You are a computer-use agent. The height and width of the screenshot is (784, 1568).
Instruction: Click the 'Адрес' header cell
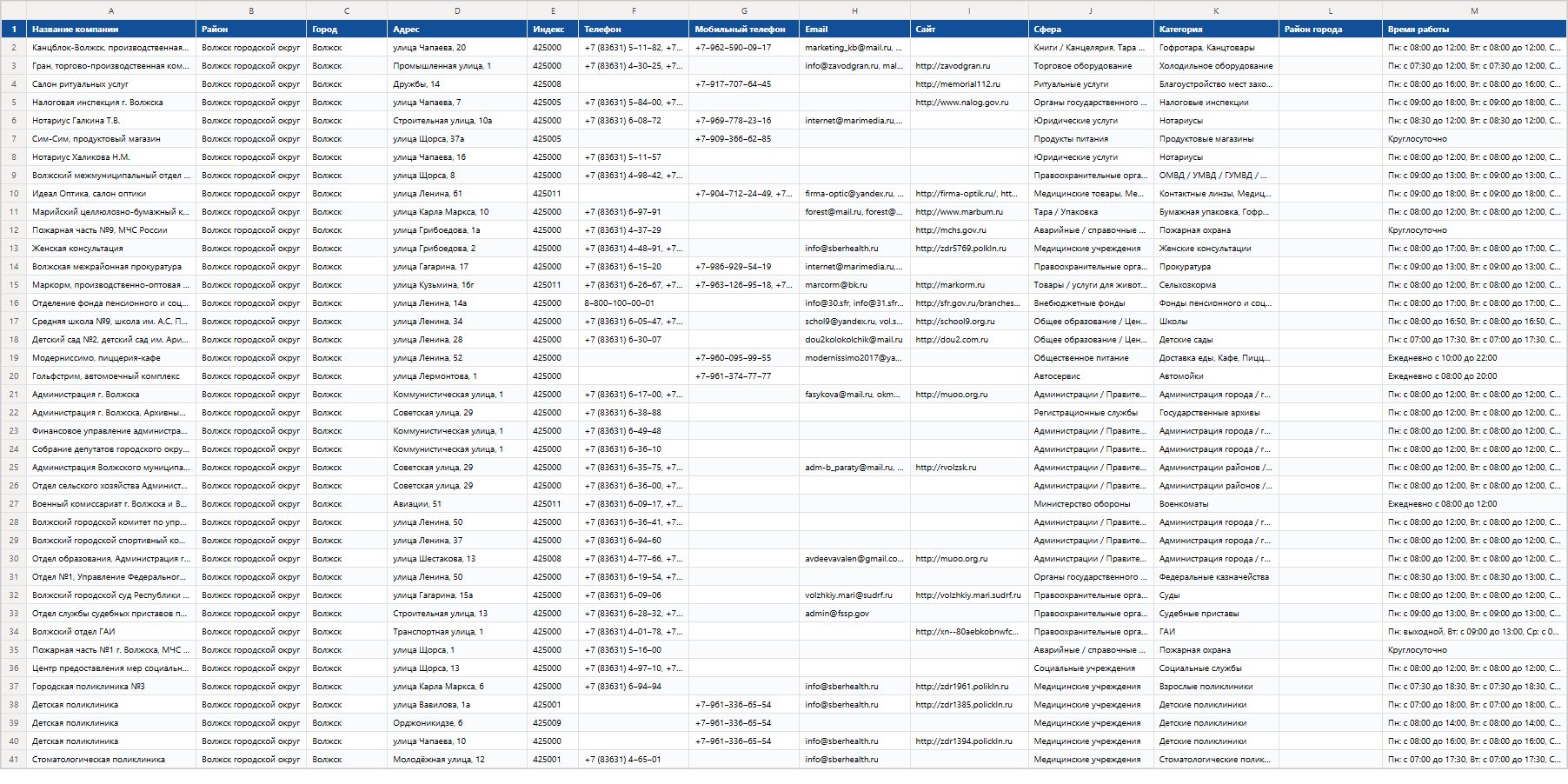click(x=457, y=29)
